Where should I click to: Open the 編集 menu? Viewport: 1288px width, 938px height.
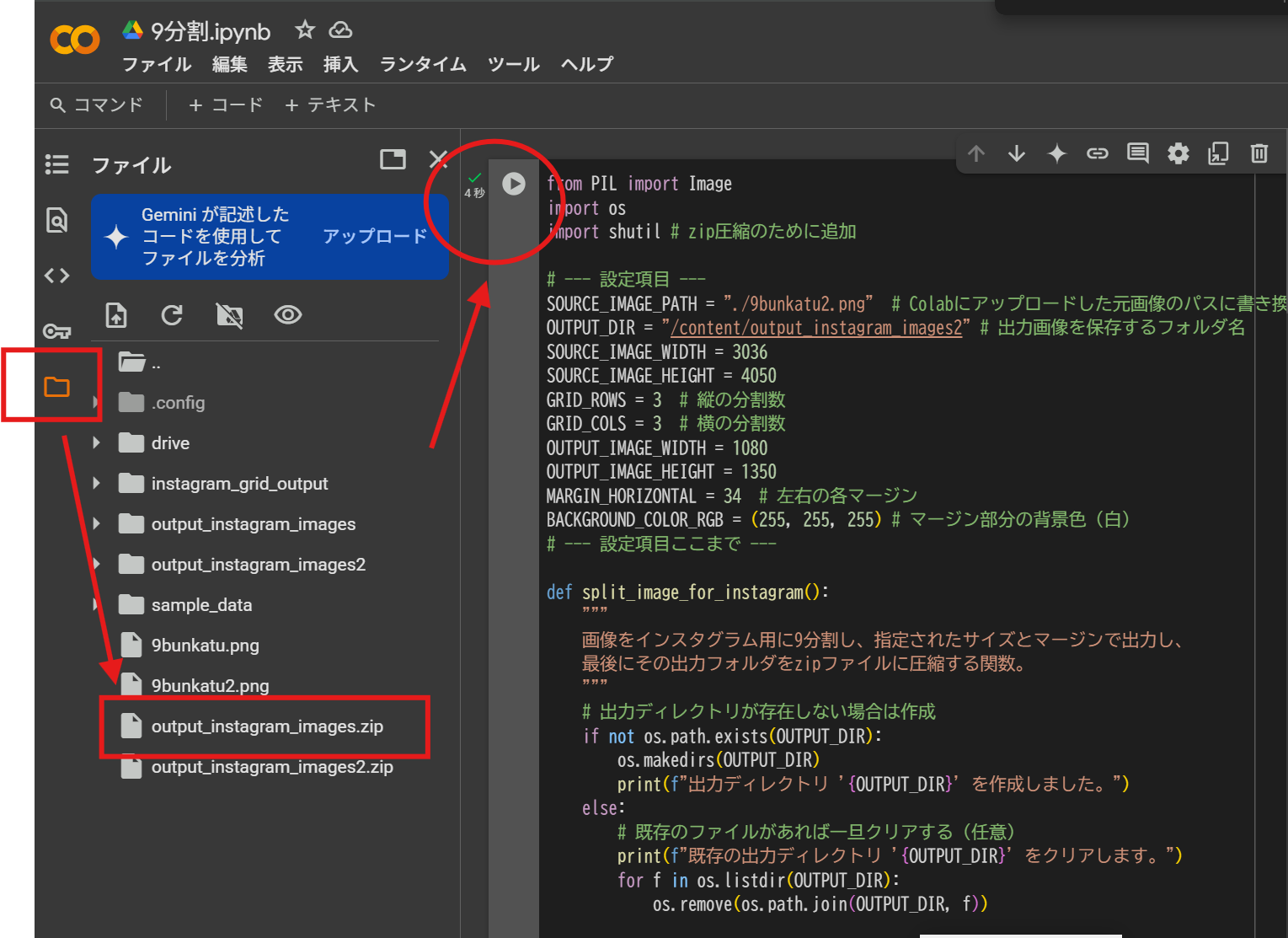(229, 64)
